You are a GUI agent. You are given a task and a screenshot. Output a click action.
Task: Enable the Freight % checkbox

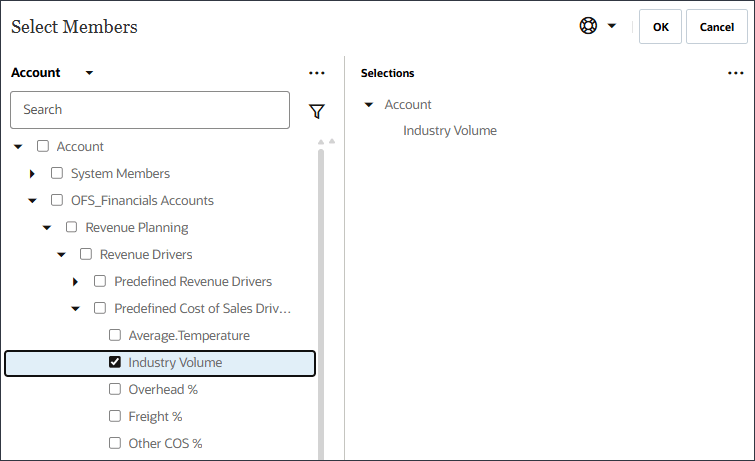115,416
